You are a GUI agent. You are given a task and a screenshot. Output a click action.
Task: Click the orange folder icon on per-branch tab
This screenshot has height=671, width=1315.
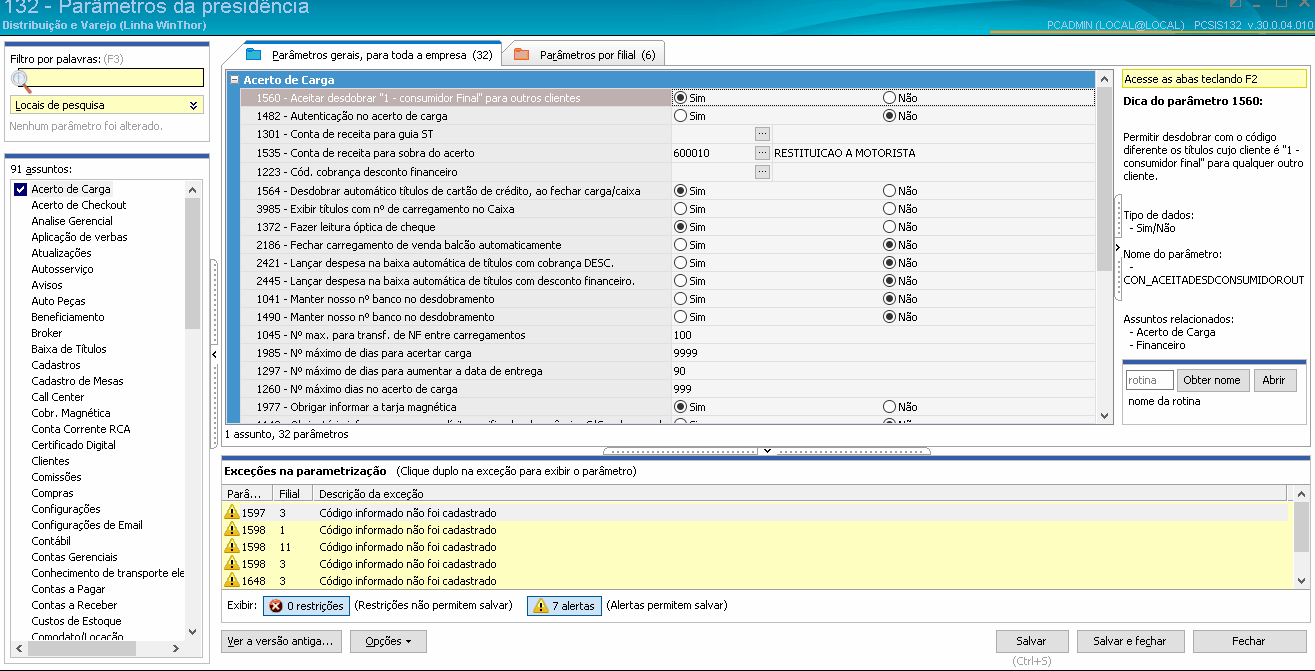coord(521,54)
